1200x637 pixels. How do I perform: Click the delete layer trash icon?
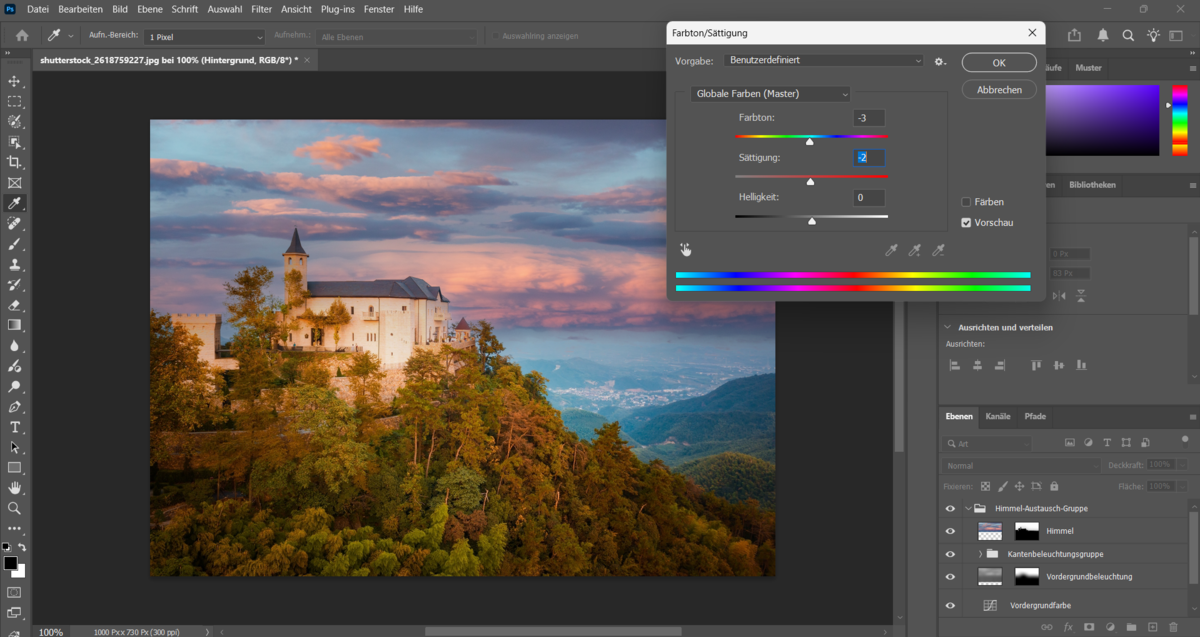tap(1173, 626)
